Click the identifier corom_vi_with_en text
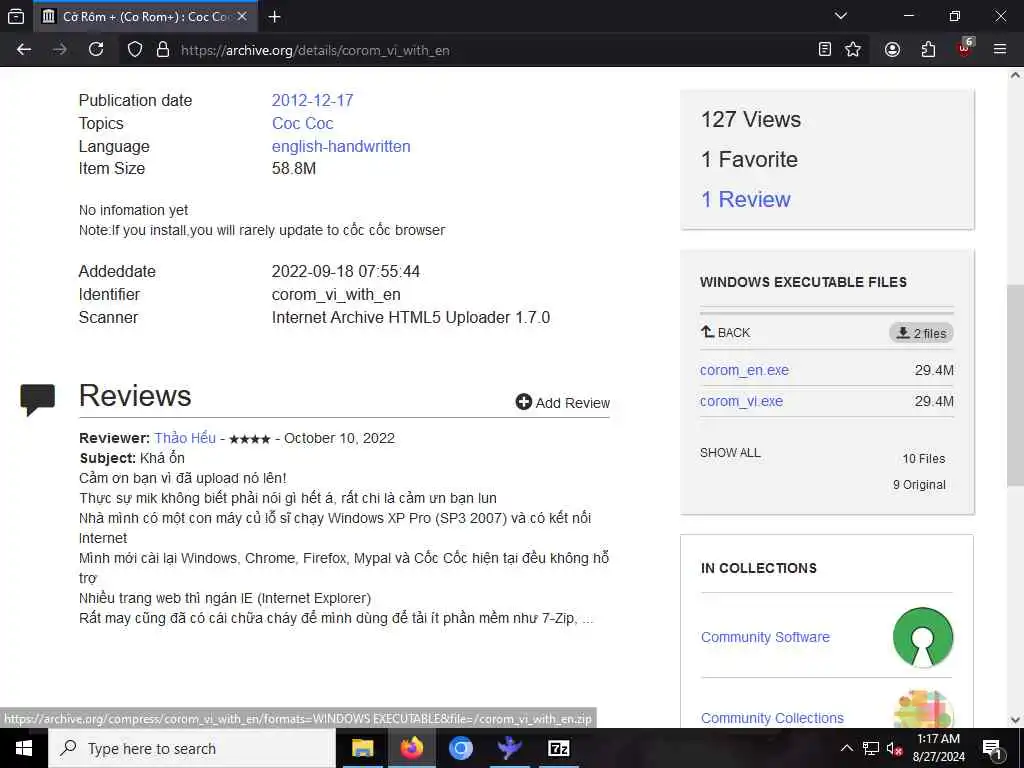This screenshot has height=768, width=1024. [336, 295]
